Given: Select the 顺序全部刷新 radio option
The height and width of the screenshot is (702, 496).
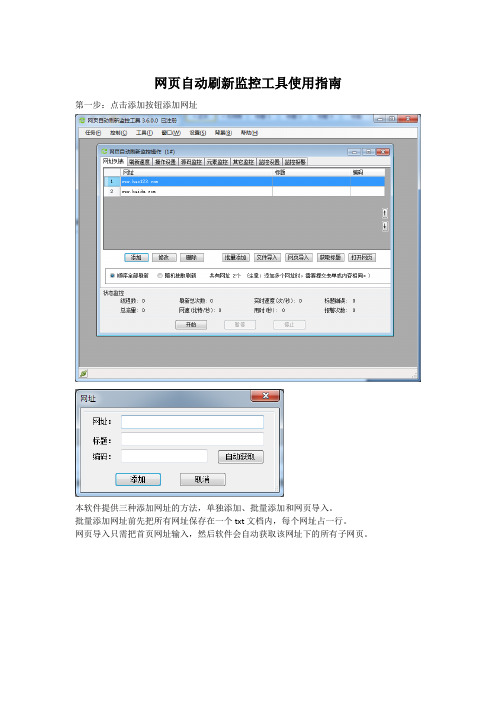Looking at the screenshot, I should pos(129,276).
